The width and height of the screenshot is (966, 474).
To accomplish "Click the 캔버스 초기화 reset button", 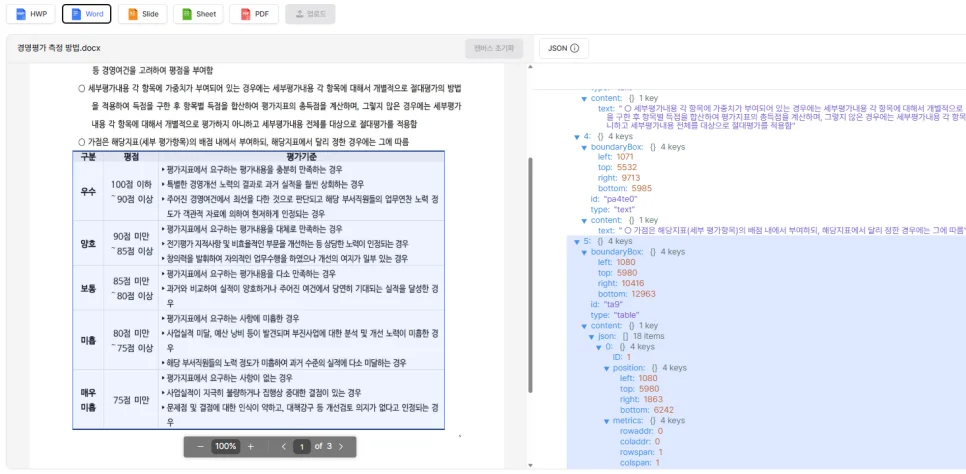I will 494,48.
